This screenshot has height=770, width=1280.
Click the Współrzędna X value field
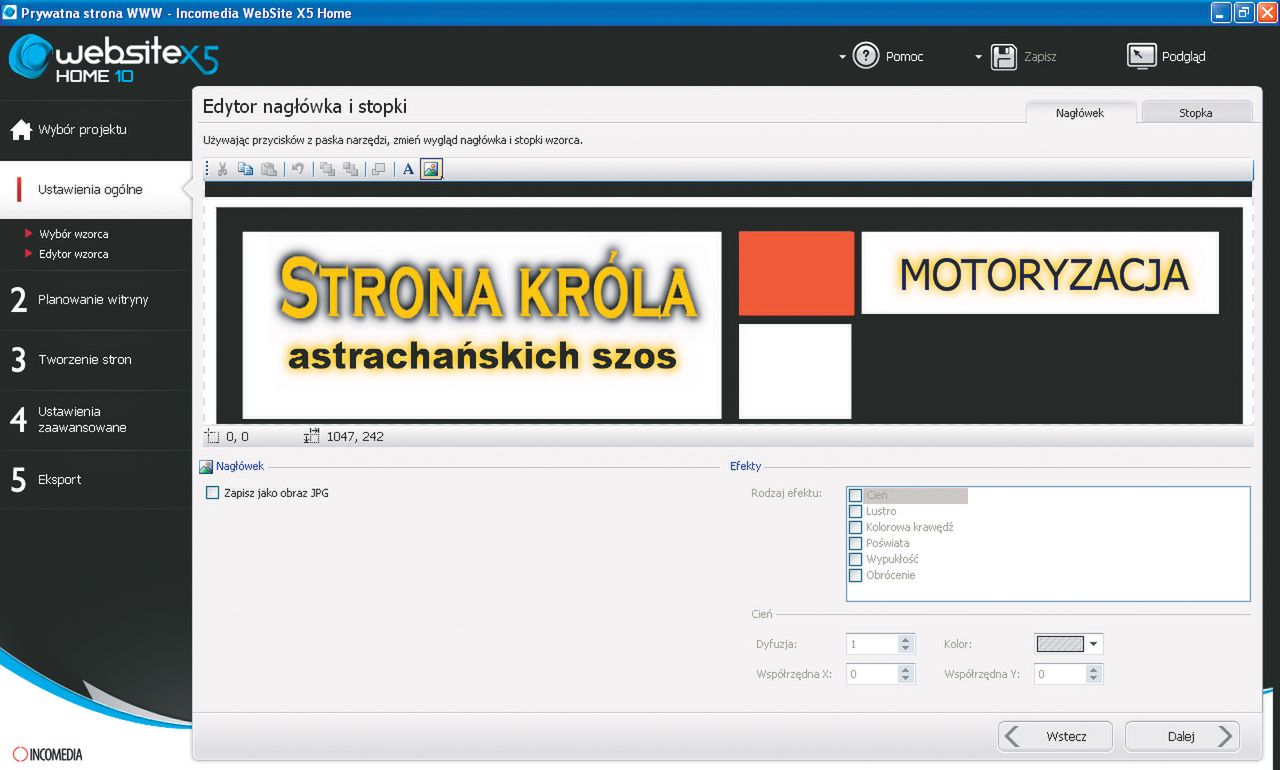coord(872,674)
